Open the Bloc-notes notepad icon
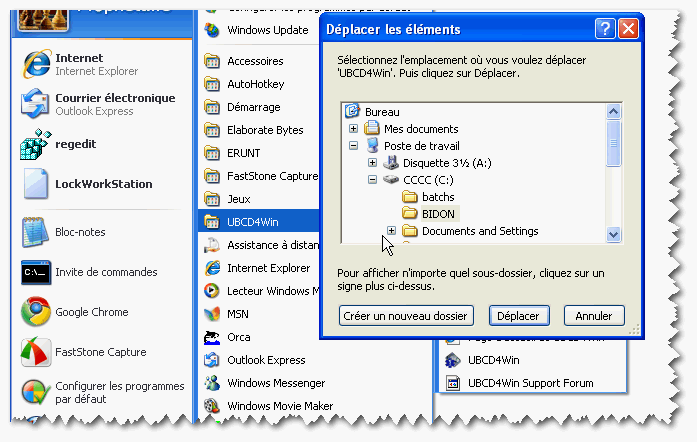 pos(35,232)
